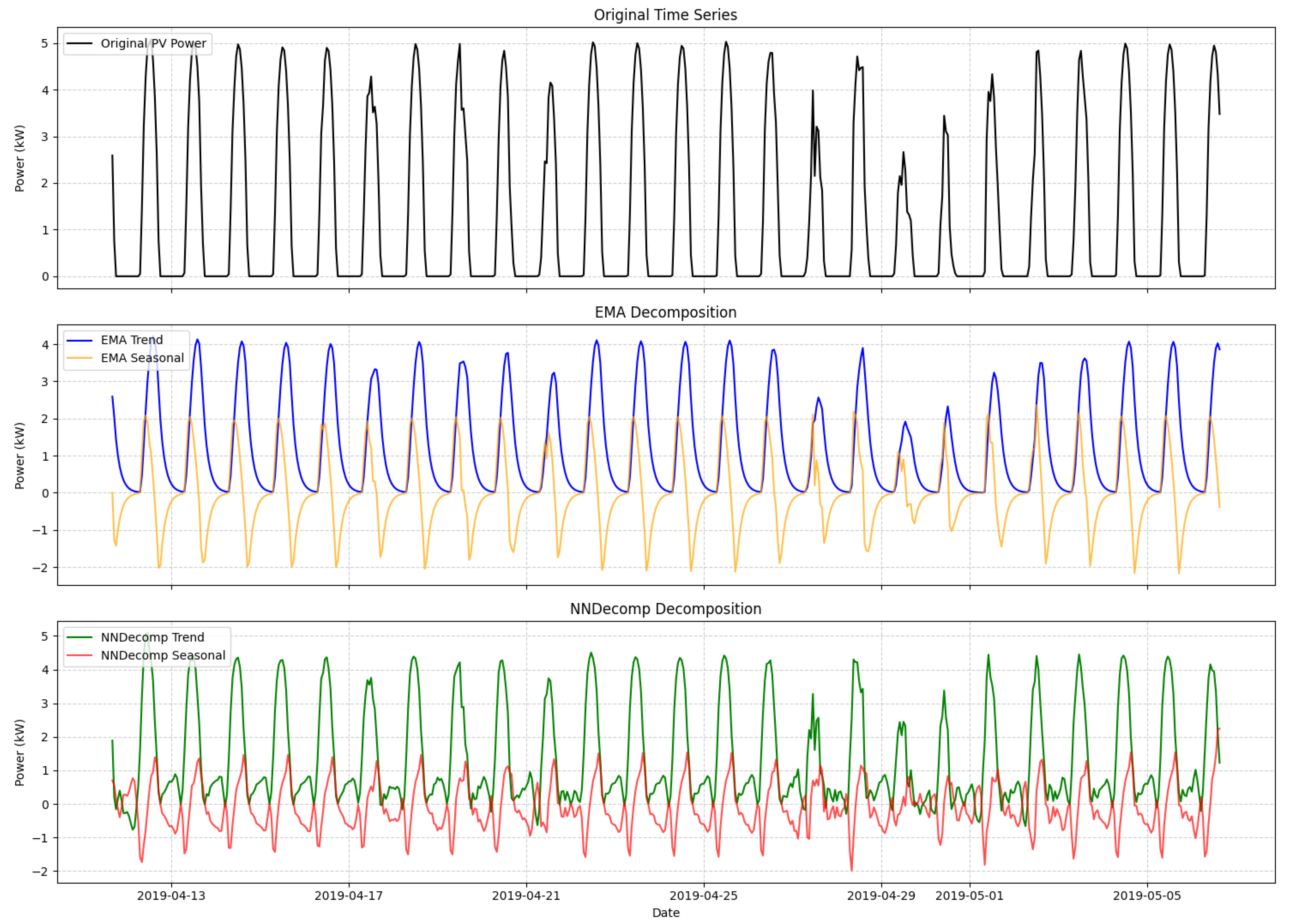Click the blue EMA Trend legend line

click(80, 340)
